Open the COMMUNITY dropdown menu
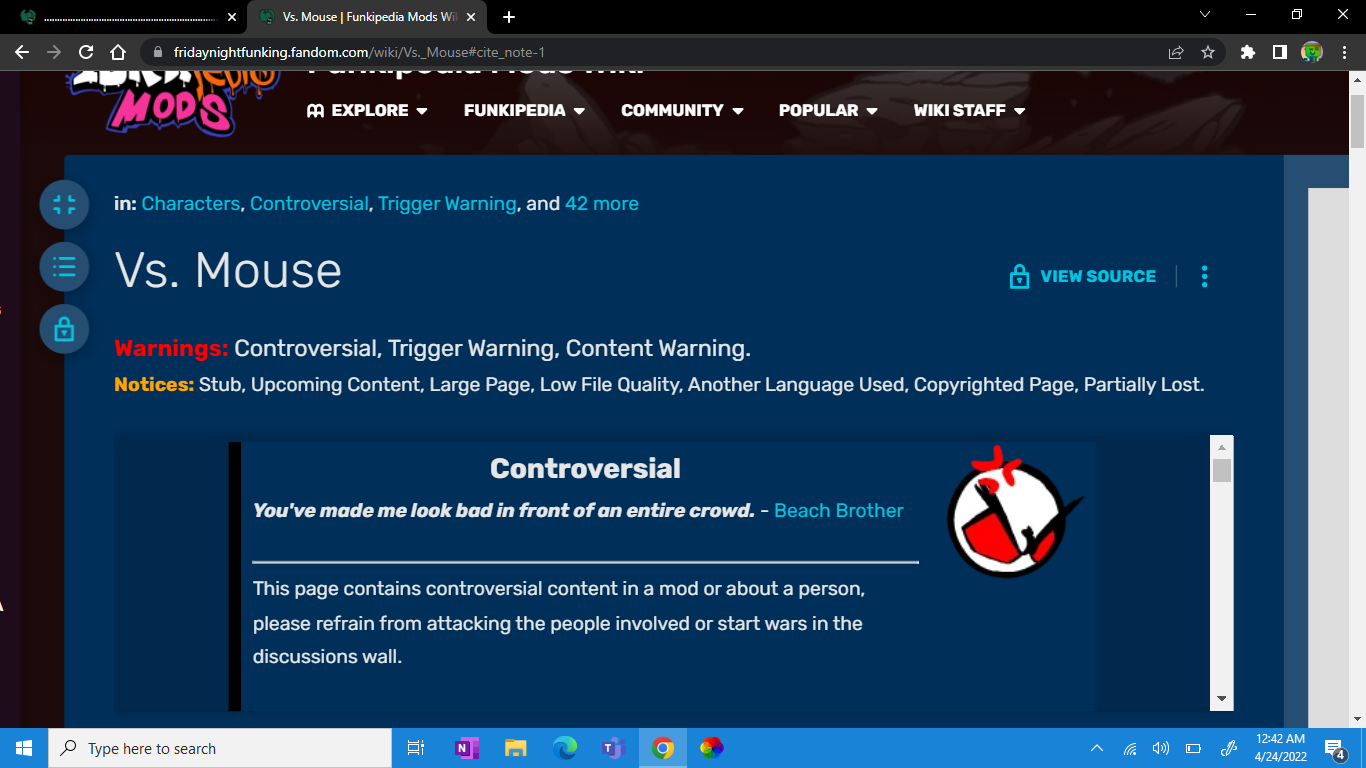1366x768 pixels. point(682,110)
